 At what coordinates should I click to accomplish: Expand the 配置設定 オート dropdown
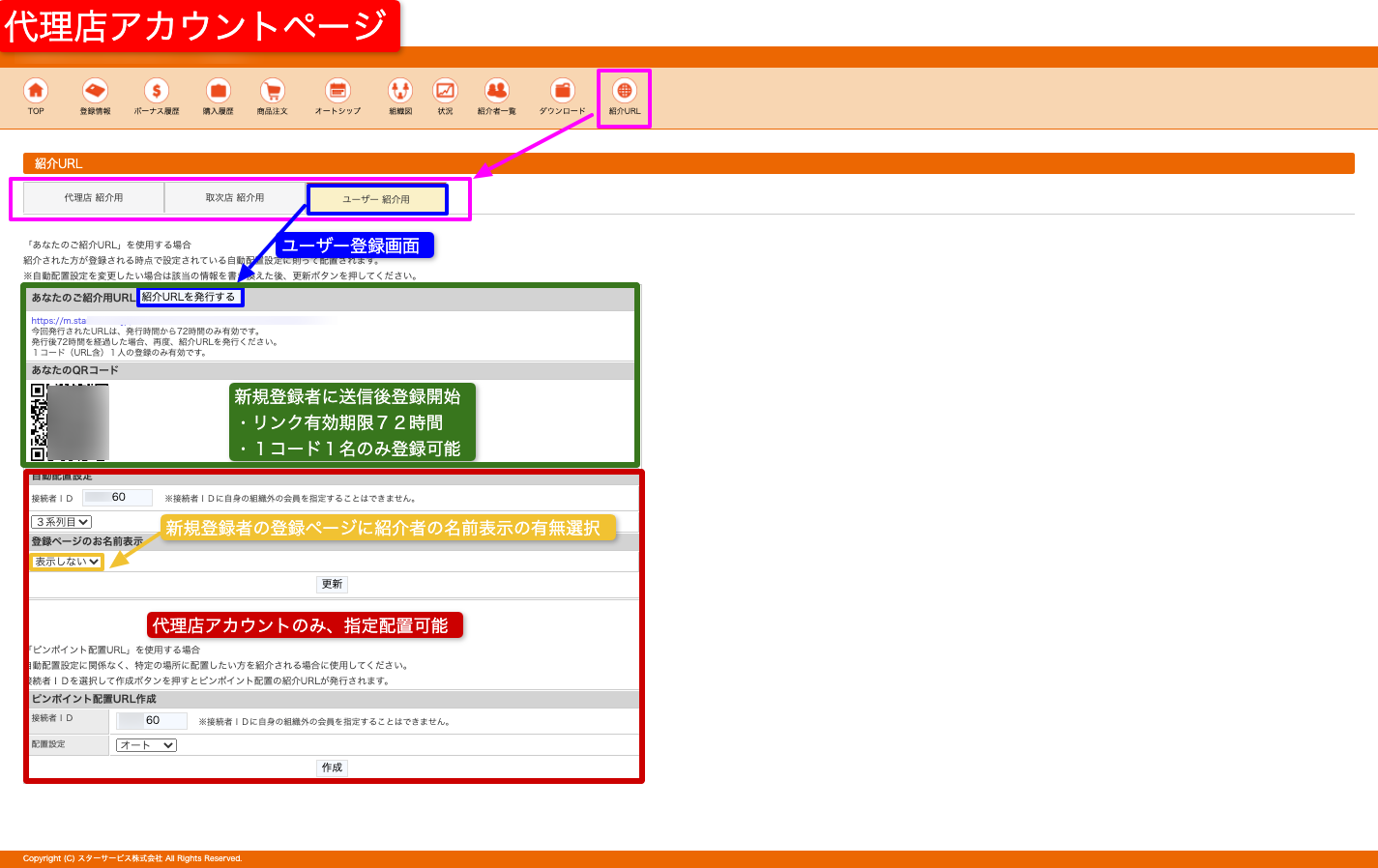[x=146, y=745]
